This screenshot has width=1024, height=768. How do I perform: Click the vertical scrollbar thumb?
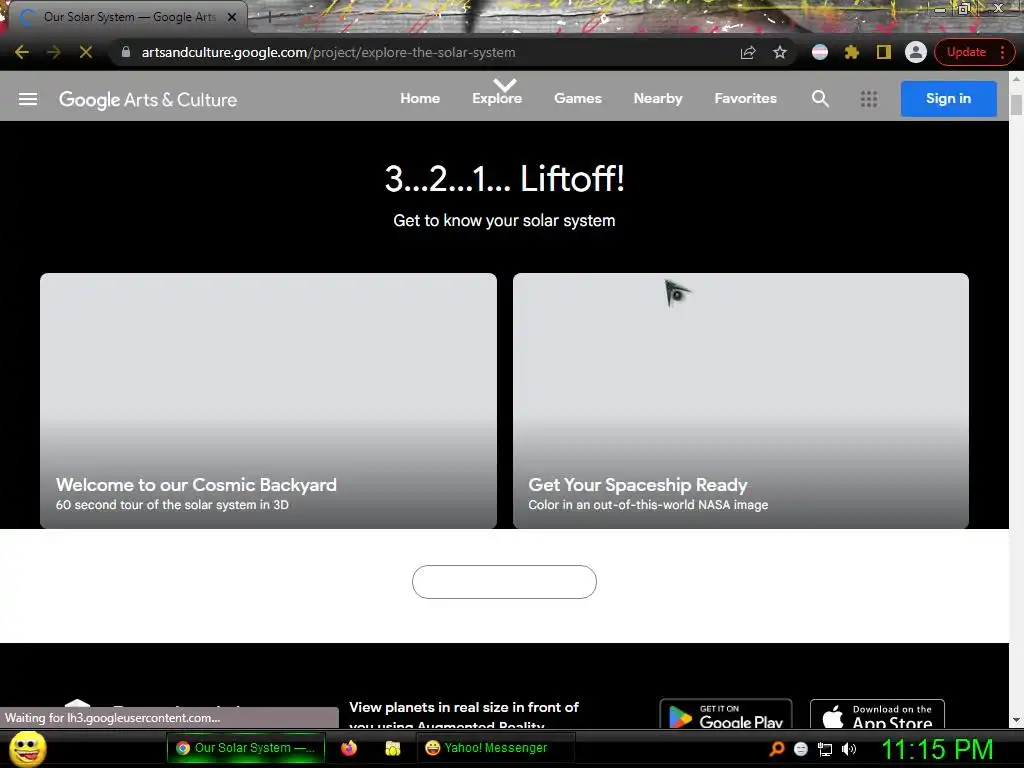(x=1016, y=105)
